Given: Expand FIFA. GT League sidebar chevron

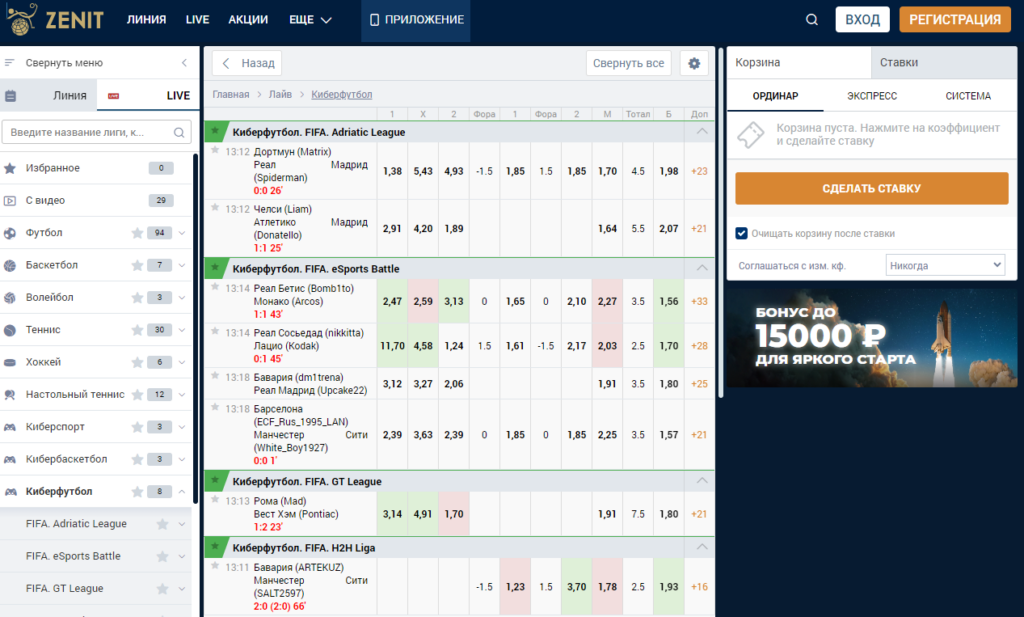Looking at the screenshot, I should [x=182, y=588].
